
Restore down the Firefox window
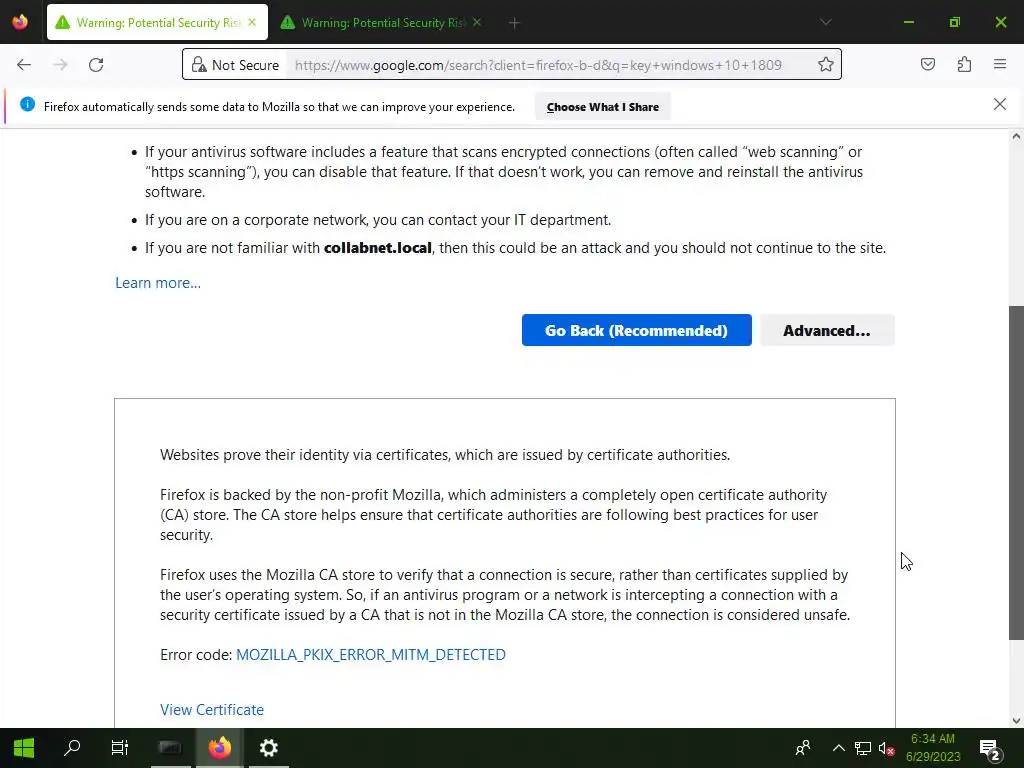click(955, 22)
